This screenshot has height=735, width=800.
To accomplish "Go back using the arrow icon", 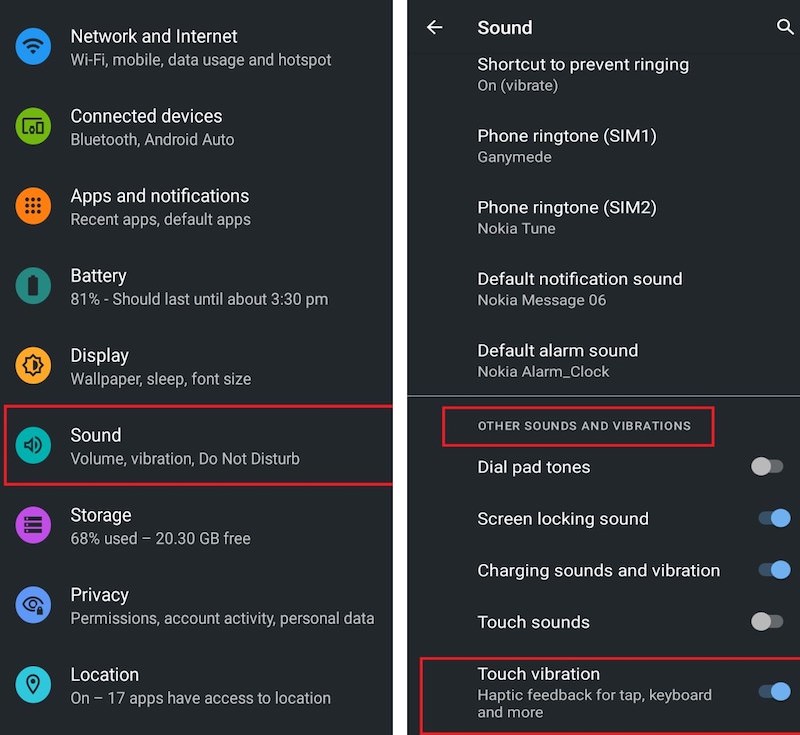I will [435, 27].
